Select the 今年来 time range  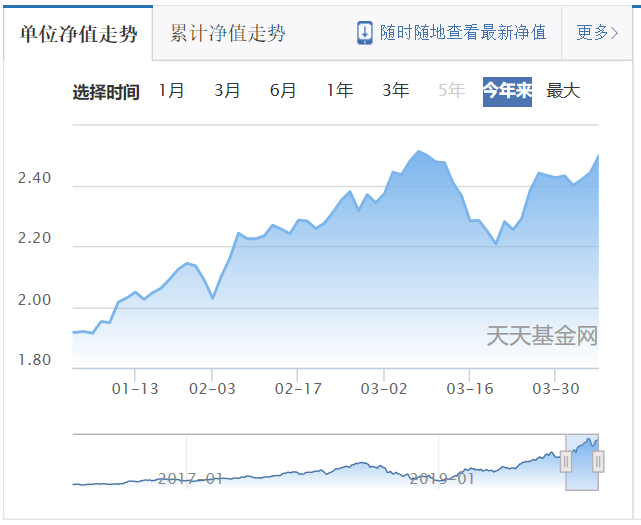(507, 92)
